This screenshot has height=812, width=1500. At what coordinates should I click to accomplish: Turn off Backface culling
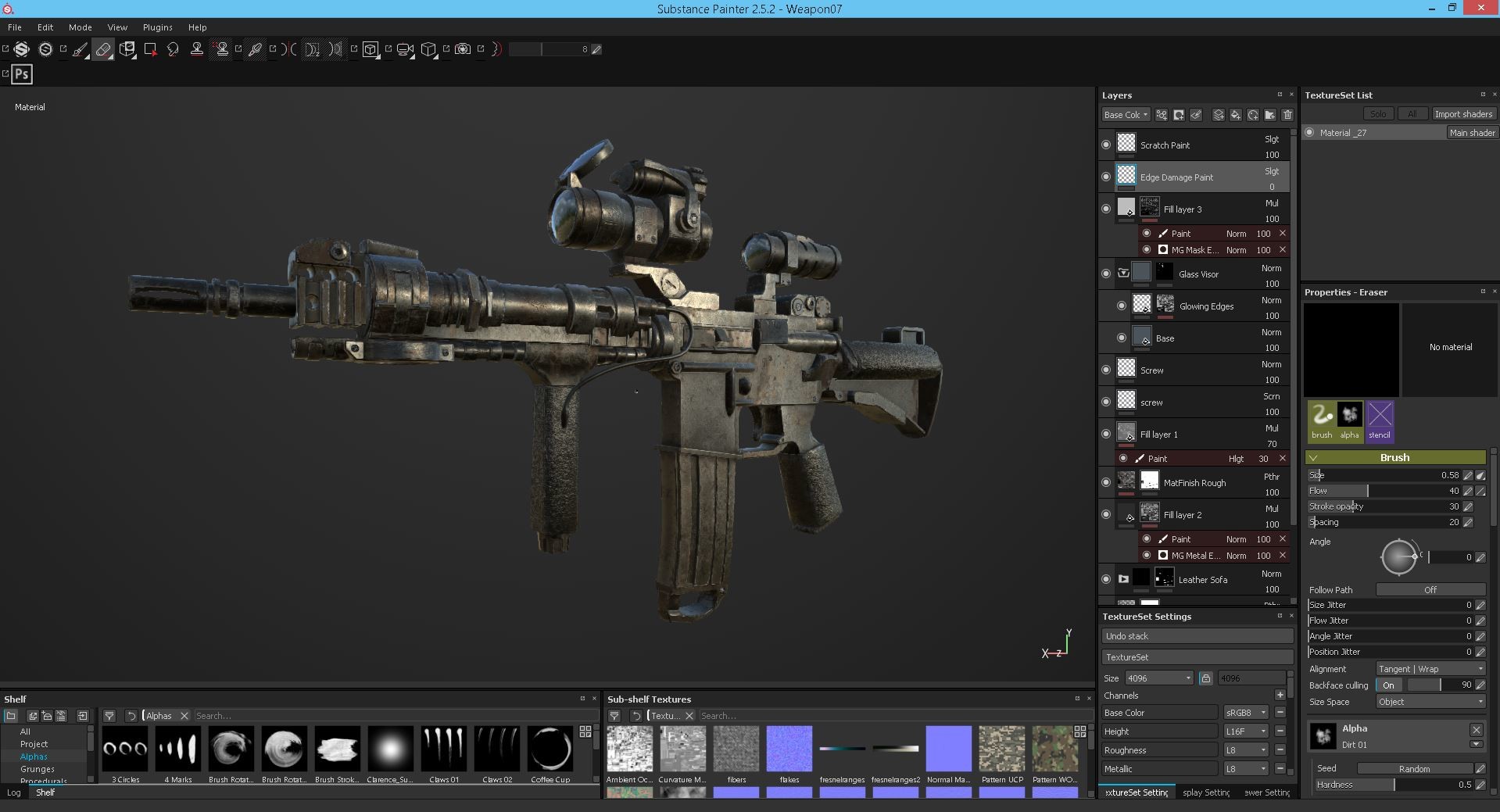coord(1389,685)
